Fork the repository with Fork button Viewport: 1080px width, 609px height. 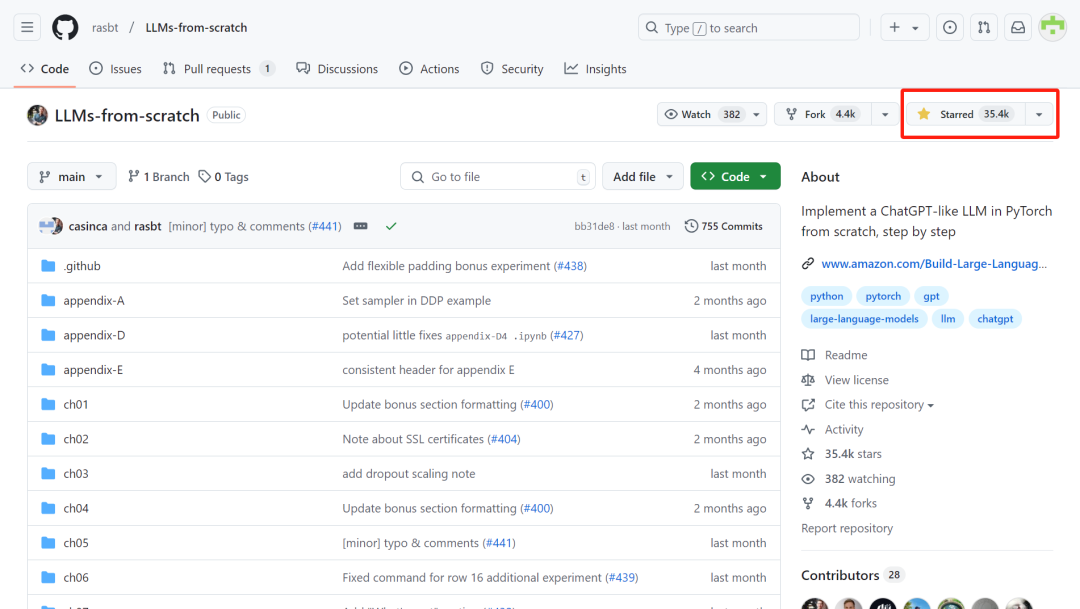(823, 114)
